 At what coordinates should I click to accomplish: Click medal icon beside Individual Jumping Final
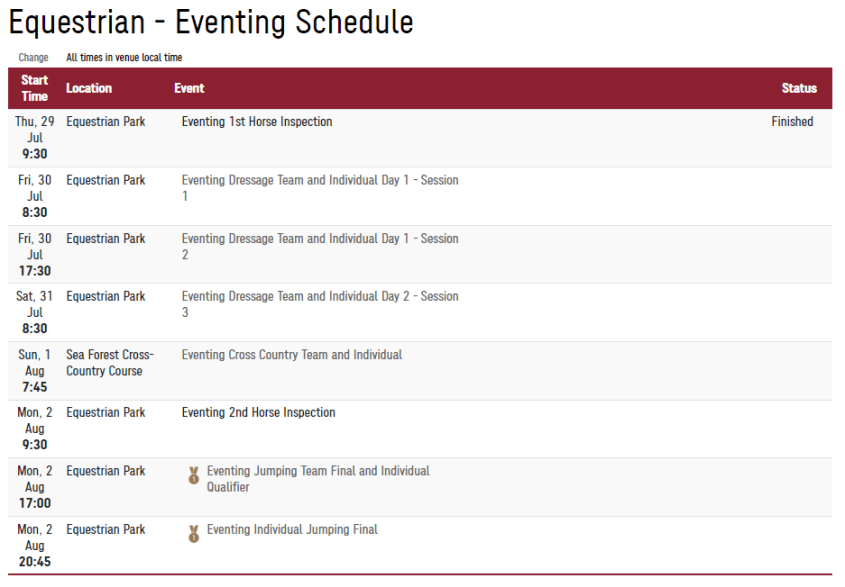pyautogui.click(x=194, y=535)
